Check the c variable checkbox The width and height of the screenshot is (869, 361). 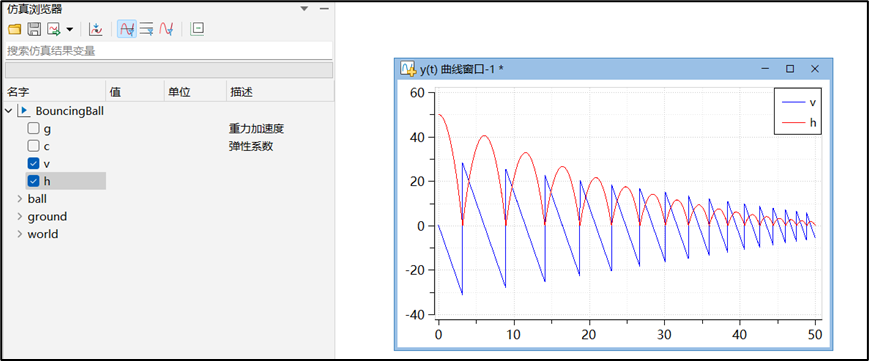[x=33, y=146]
